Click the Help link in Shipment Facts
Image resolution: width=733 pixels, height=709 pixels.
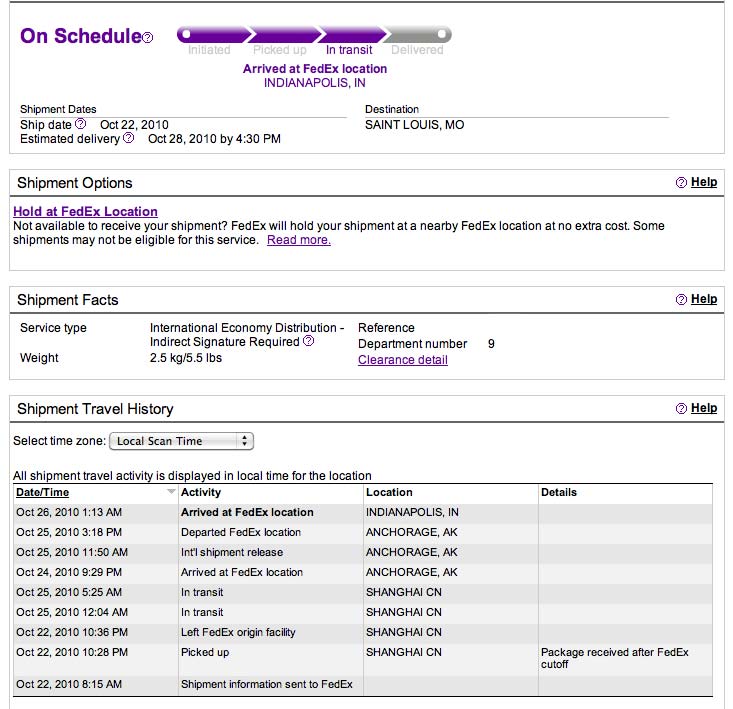tap(704, 299)
